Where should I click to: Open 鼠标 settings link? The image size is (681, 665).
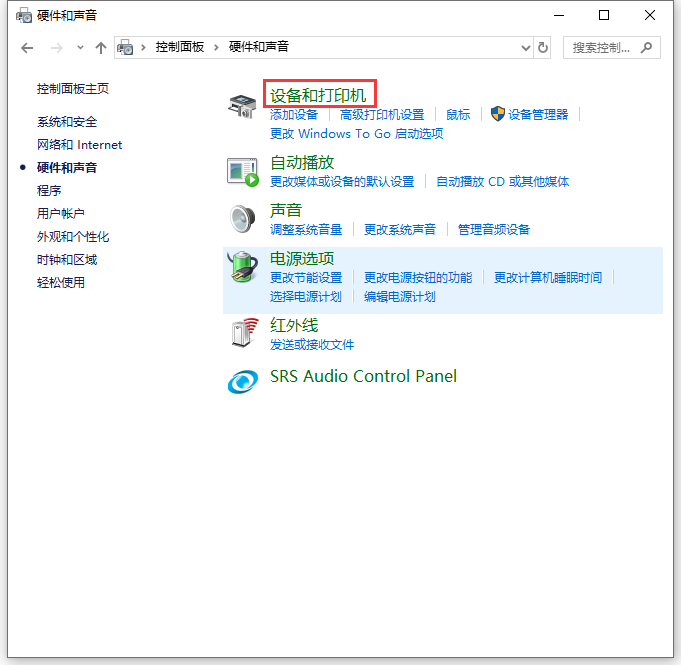(x=458, y=115)
